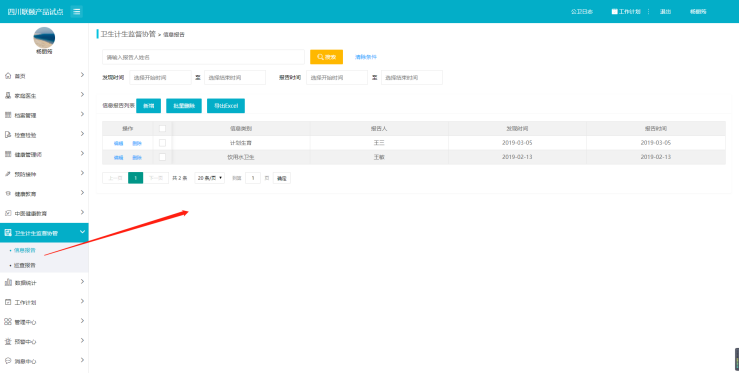The width and height of the screenshot is (740, 374).
Task: Toggle the hamburger menu in the header
Action: pos(76,11)
